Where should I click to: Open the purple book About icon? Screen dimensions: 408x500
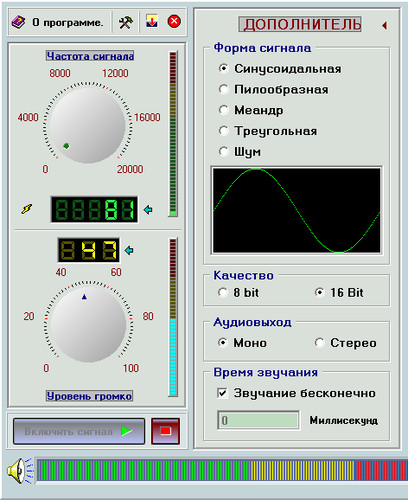click(19, 23)
